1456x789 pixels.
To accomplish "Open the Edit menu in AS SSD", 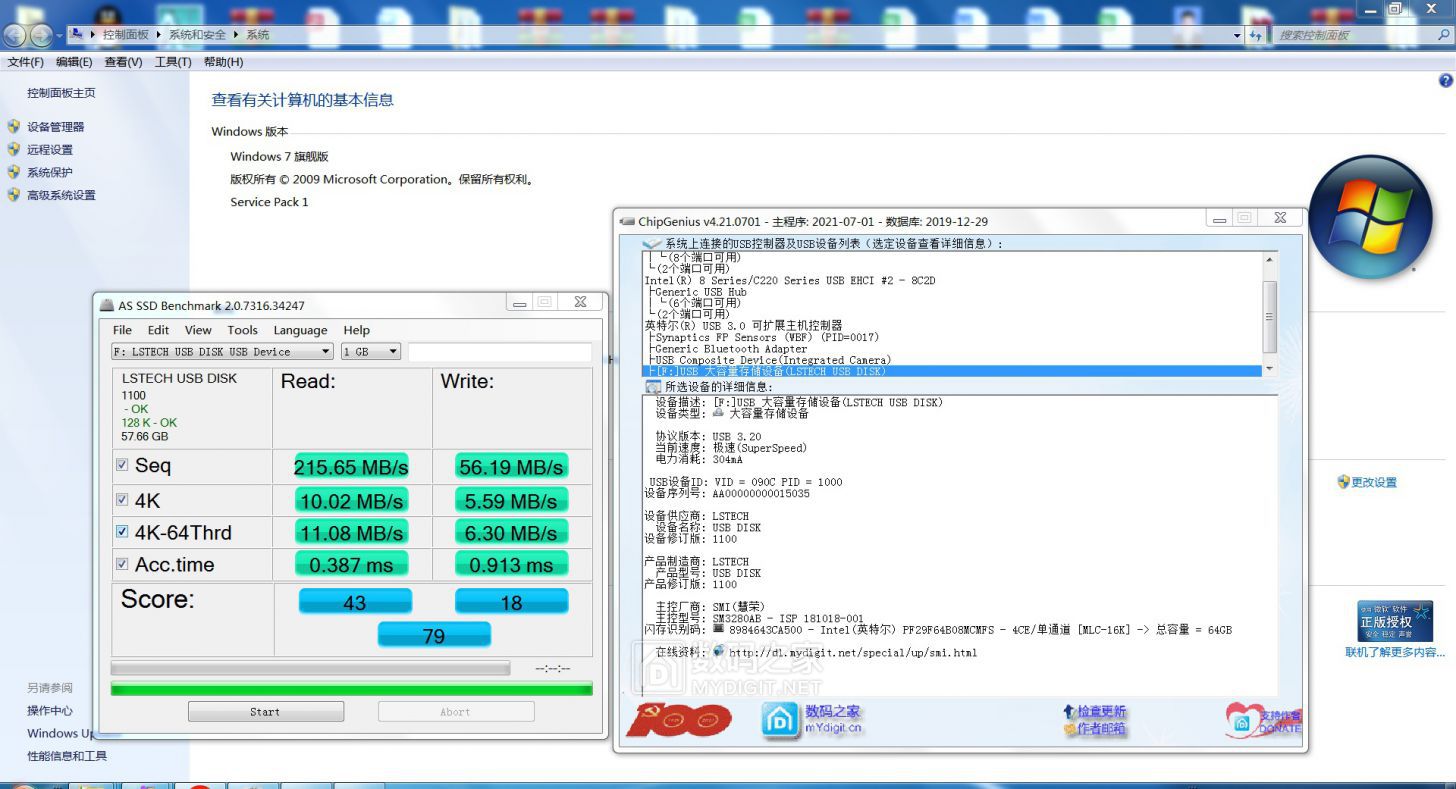I will point(158,330).
